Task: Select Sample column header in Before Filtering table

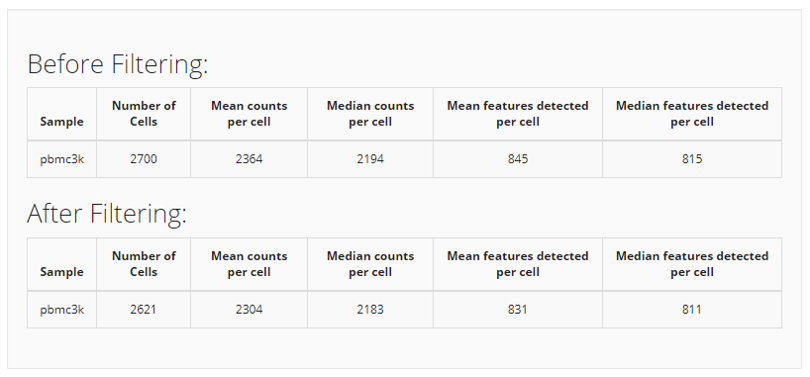Action: (61, 122)
